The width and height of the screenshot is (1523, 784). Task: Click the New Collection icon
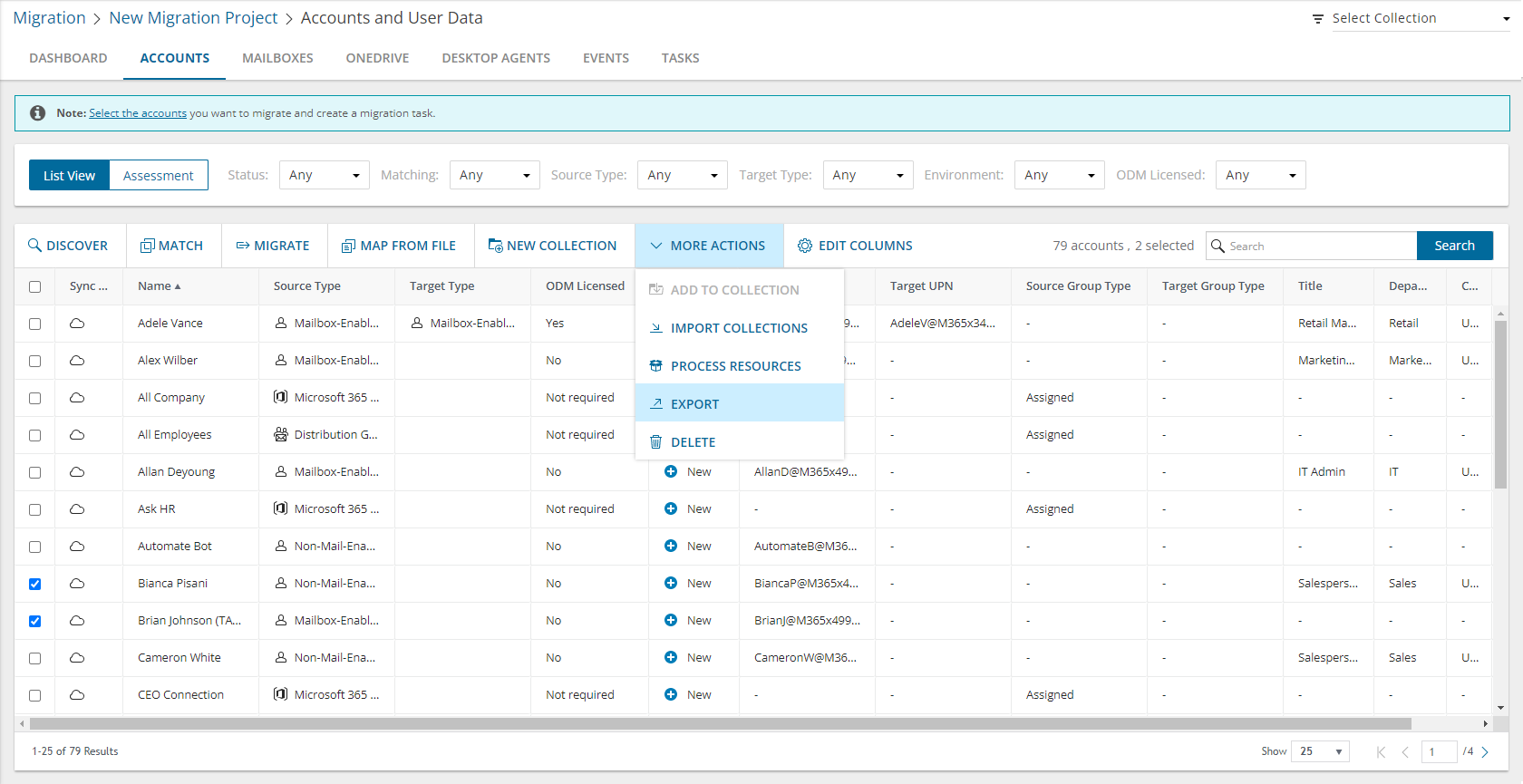point(495,246)
